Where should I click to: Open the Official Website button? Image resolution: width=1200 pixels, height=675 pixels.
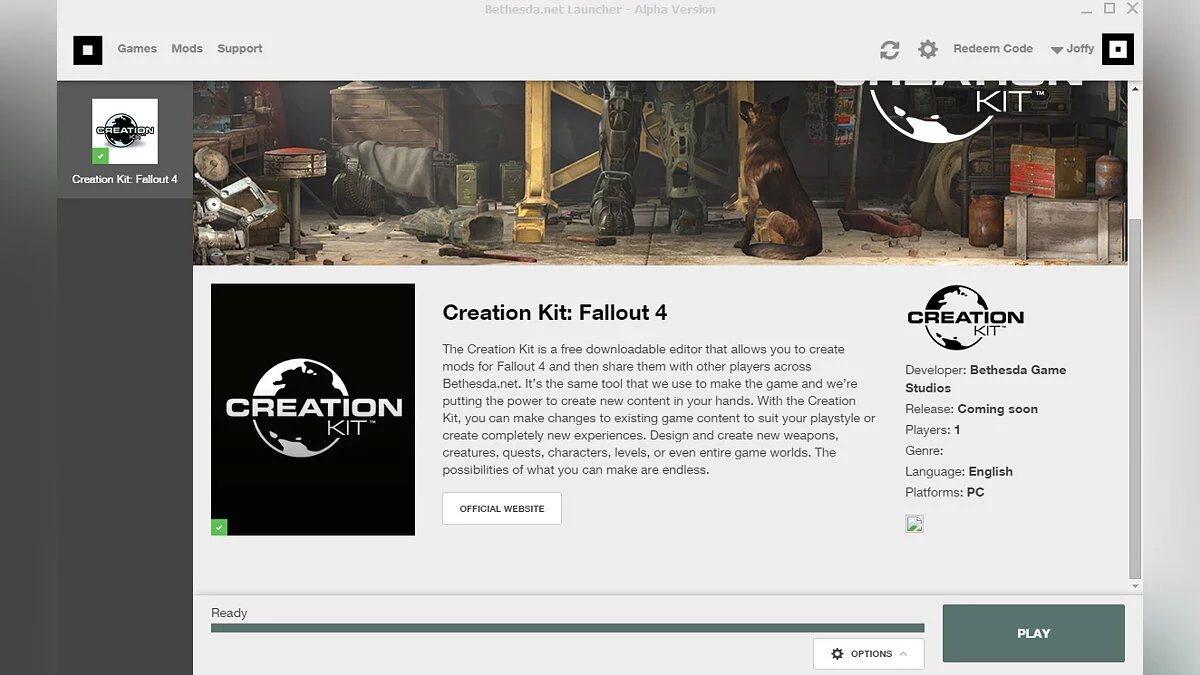[x=502, y=508]
